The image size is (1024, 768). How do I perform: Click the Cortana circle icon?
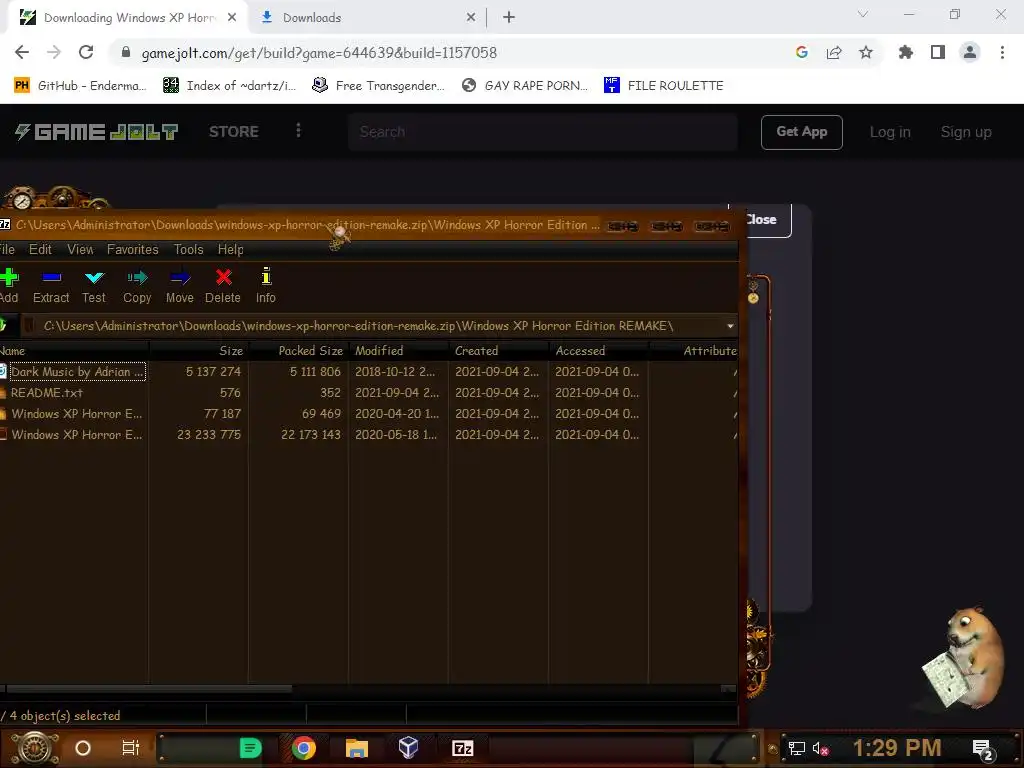point(83,748)
